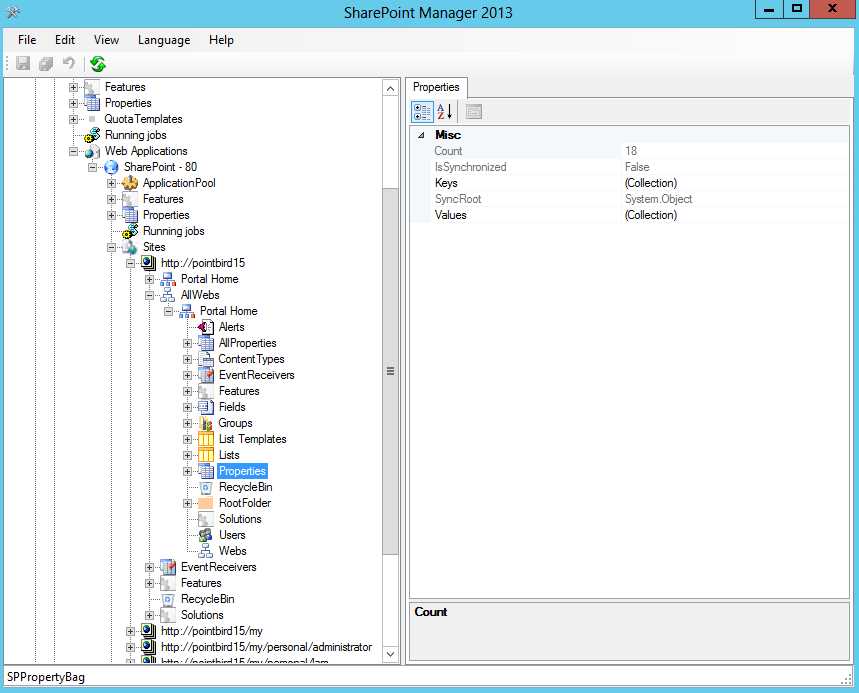Screen dimensions: 859x693
Task: Expand the http://pointbird15/my site node
Action: tap(130, 631)
